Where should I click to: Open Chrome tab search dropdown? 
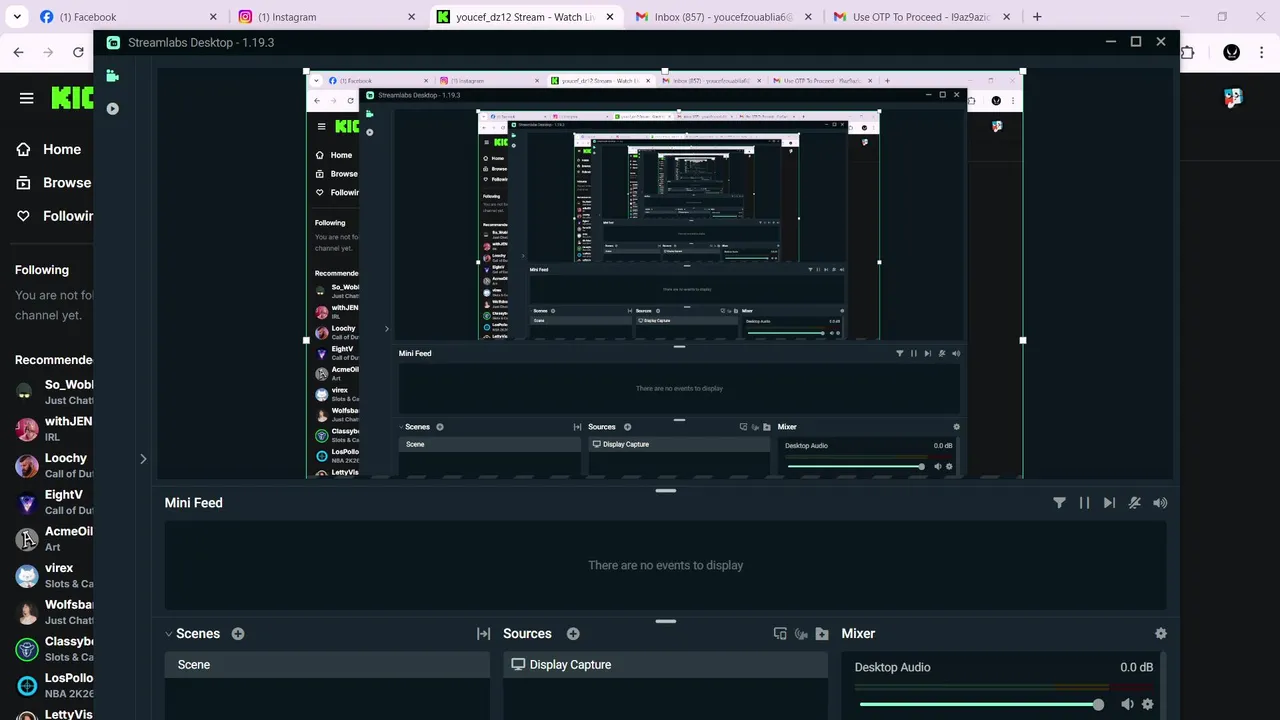(x=17, y=17)
